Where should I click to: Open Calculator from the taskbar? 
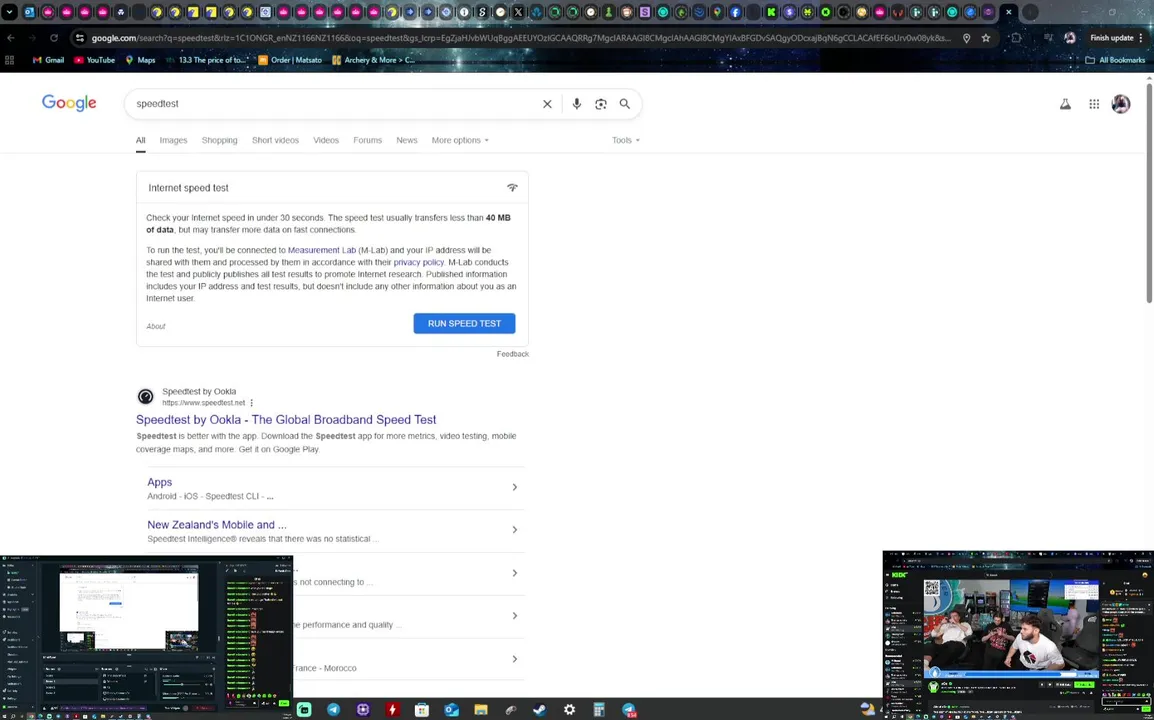[599, 710]
